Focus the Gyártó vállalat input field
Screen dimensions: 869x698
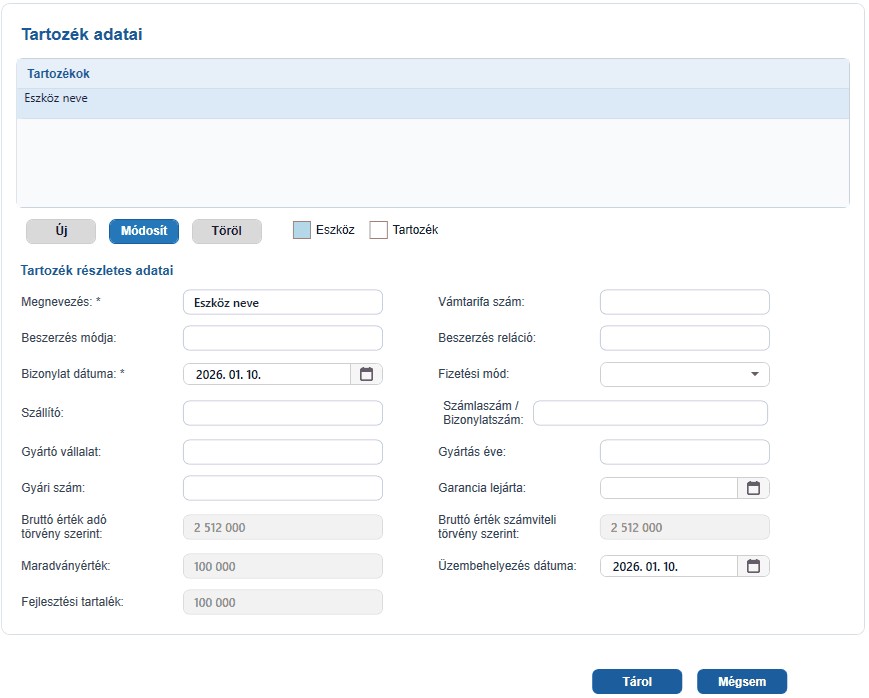(x=283, y=452)
